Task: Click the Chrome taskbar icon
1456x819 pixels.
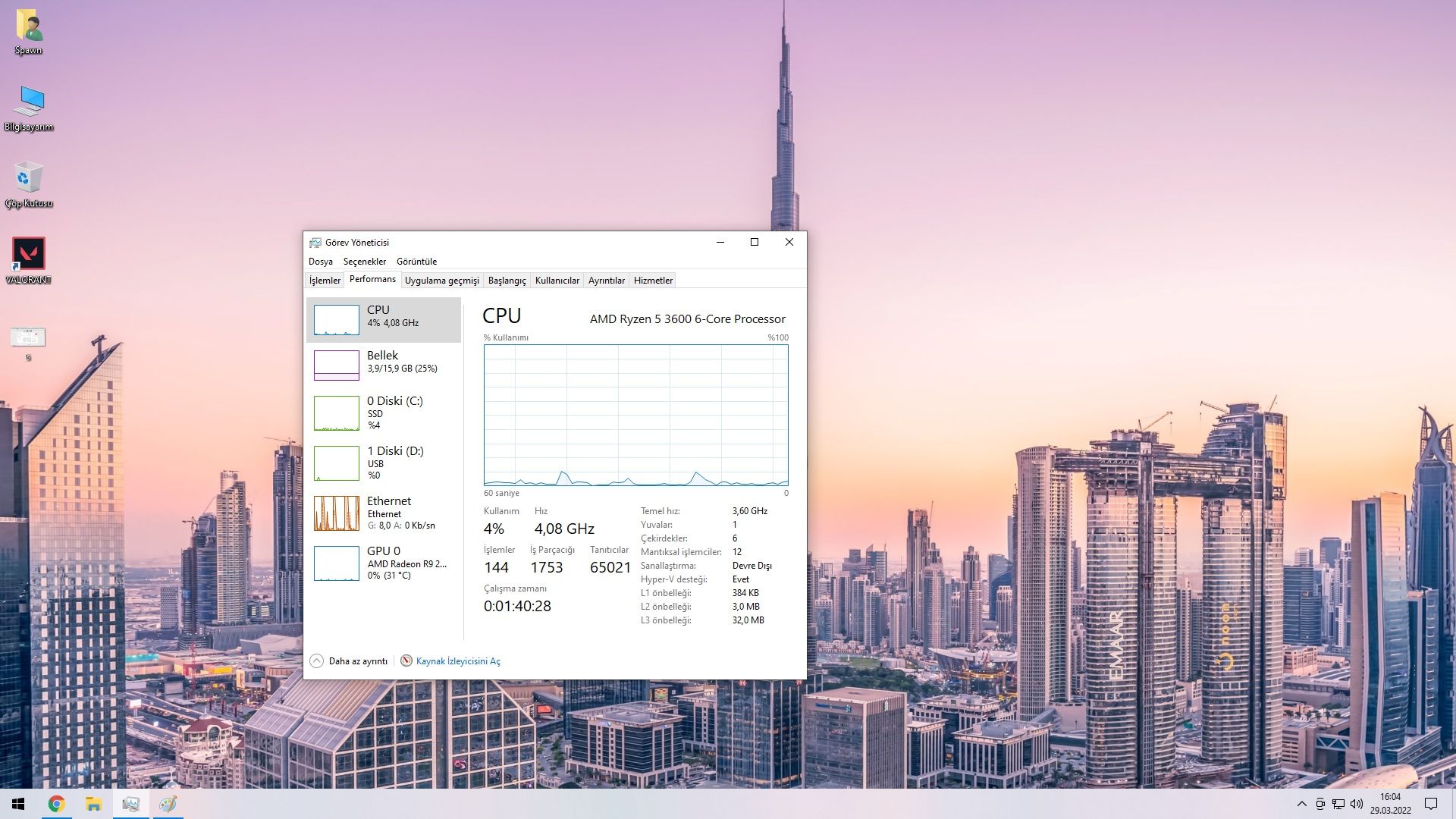Action: click(x=56, y=804)
